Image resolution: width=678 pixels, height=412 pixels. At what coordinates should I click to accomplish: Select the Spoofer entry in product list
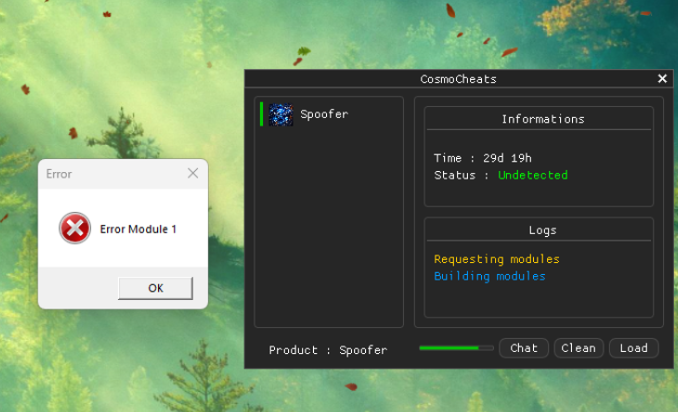click(329, 115)
